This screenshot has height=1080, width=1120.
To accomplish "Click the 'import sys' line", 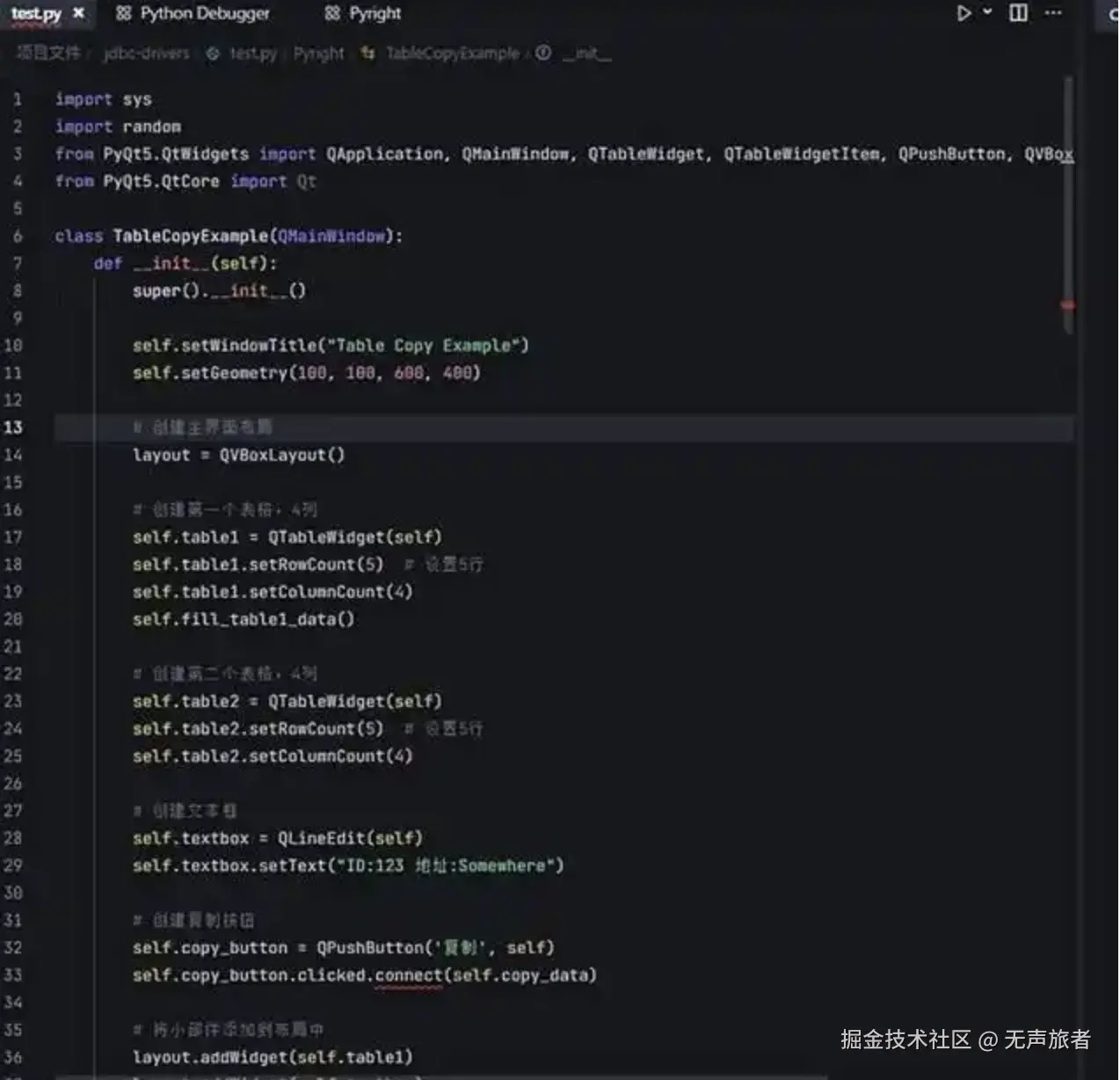I will click(x=103, y=99).
